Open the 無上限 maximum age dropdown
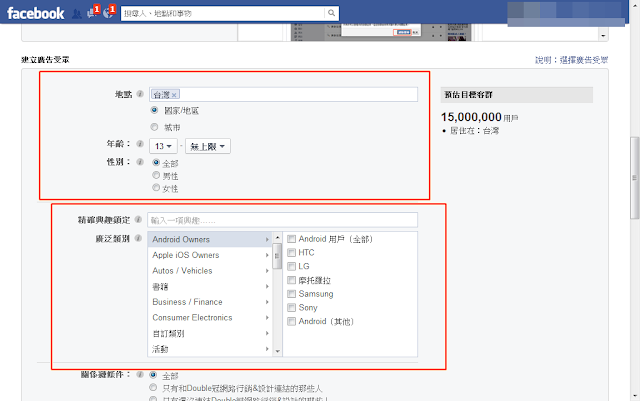Image resolution: width=640 pixels, height=401 pixels. (x=208, y=146)
